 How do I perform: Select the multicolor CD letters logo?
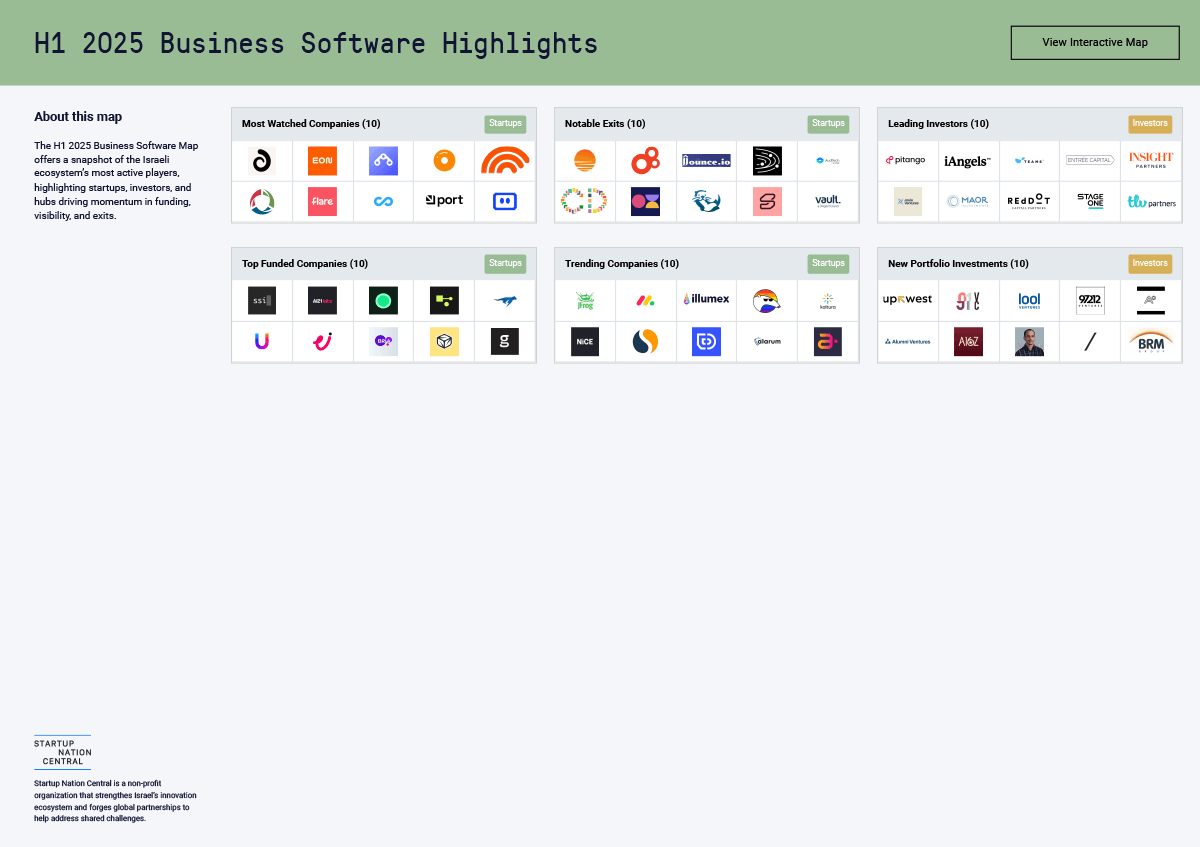click(x=585, y=201)
